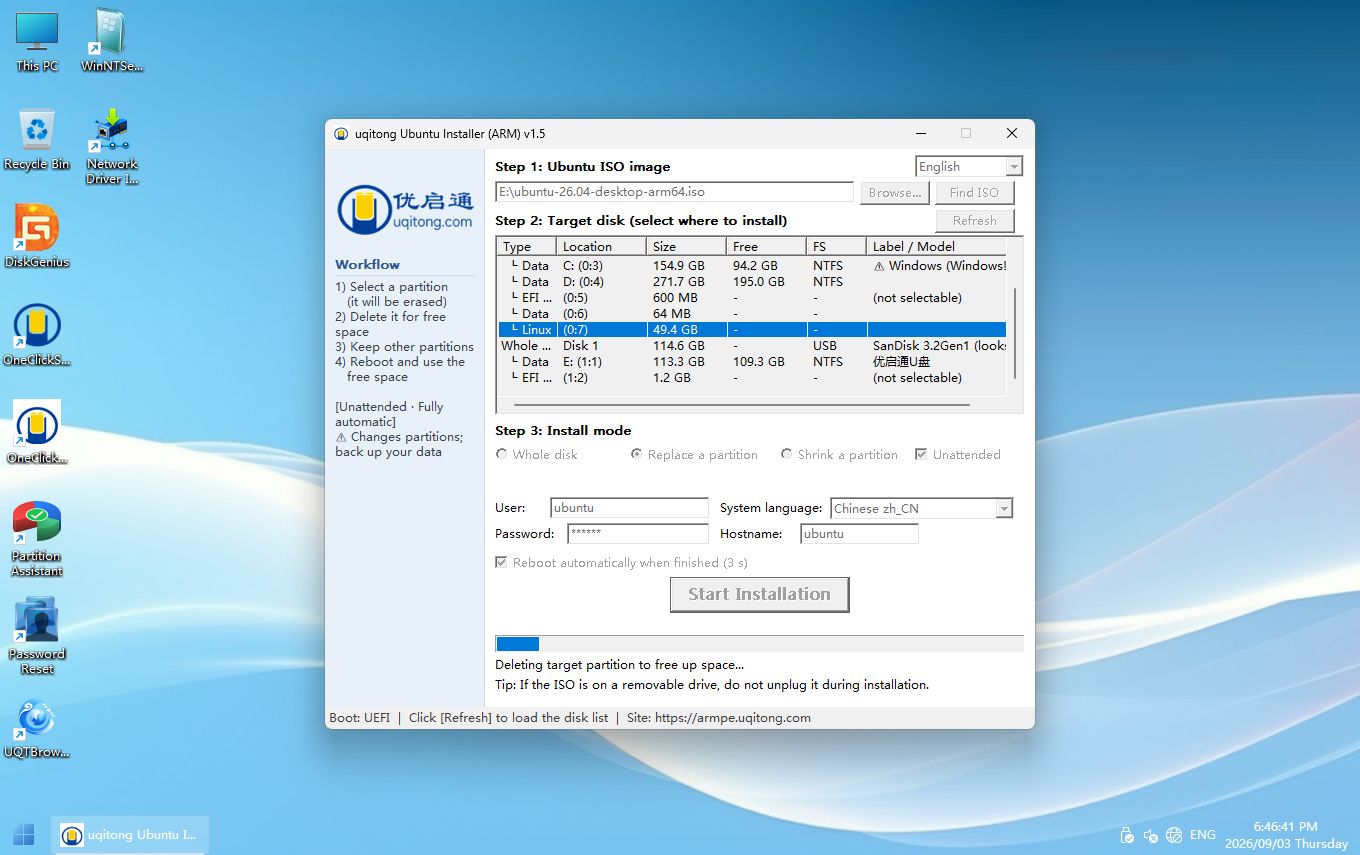This screenshot has width=1360, height=855.
Task: Launch the UQTBrowser shortcut
Action: pos(37,727)
